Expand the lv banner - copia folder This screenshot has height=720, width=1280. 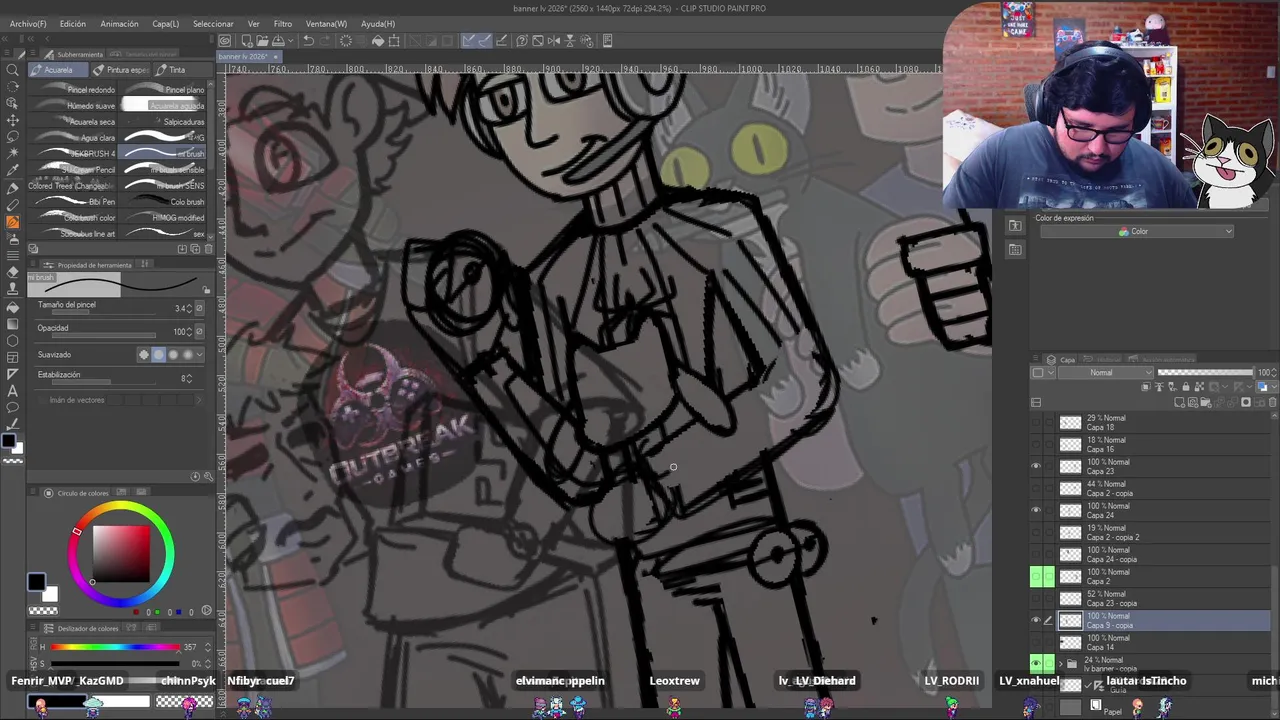[1060, 664]
